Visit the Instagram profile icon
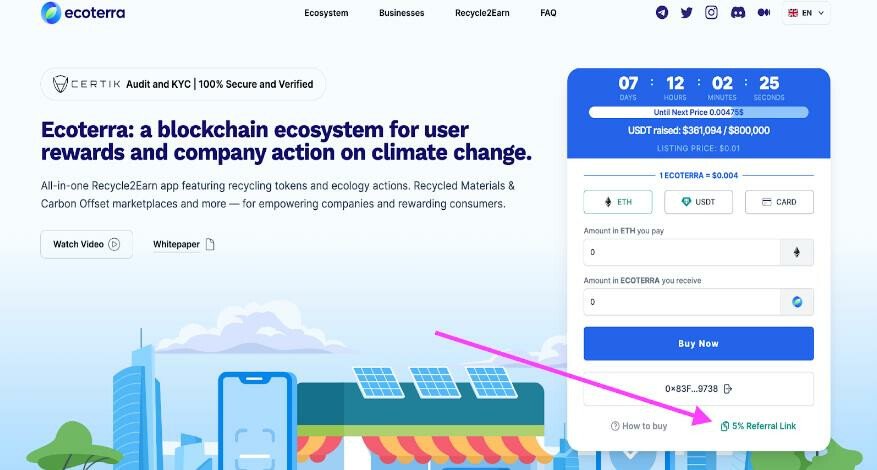 tap(711, 13)
